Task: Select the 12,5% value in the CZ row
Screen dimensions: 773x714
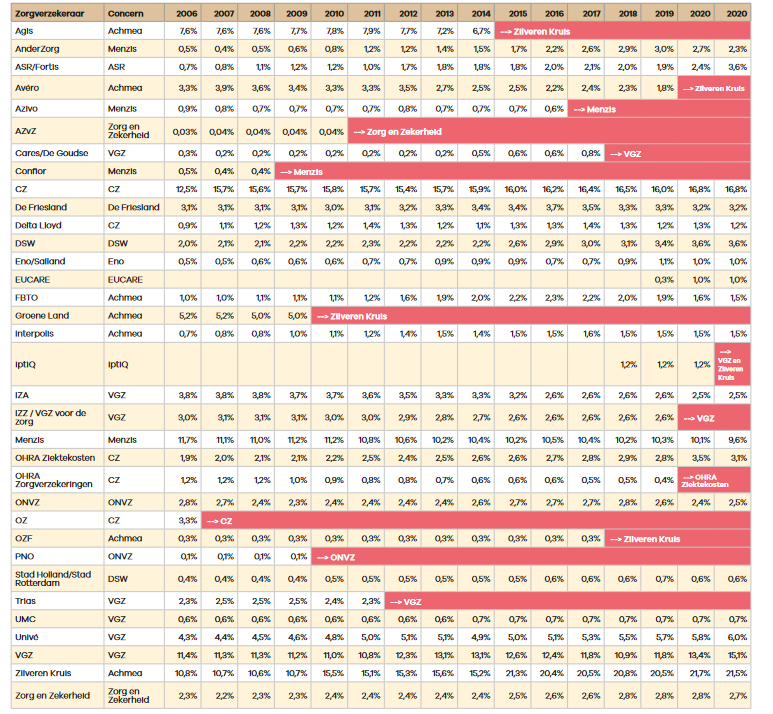Action: [185, 189]
